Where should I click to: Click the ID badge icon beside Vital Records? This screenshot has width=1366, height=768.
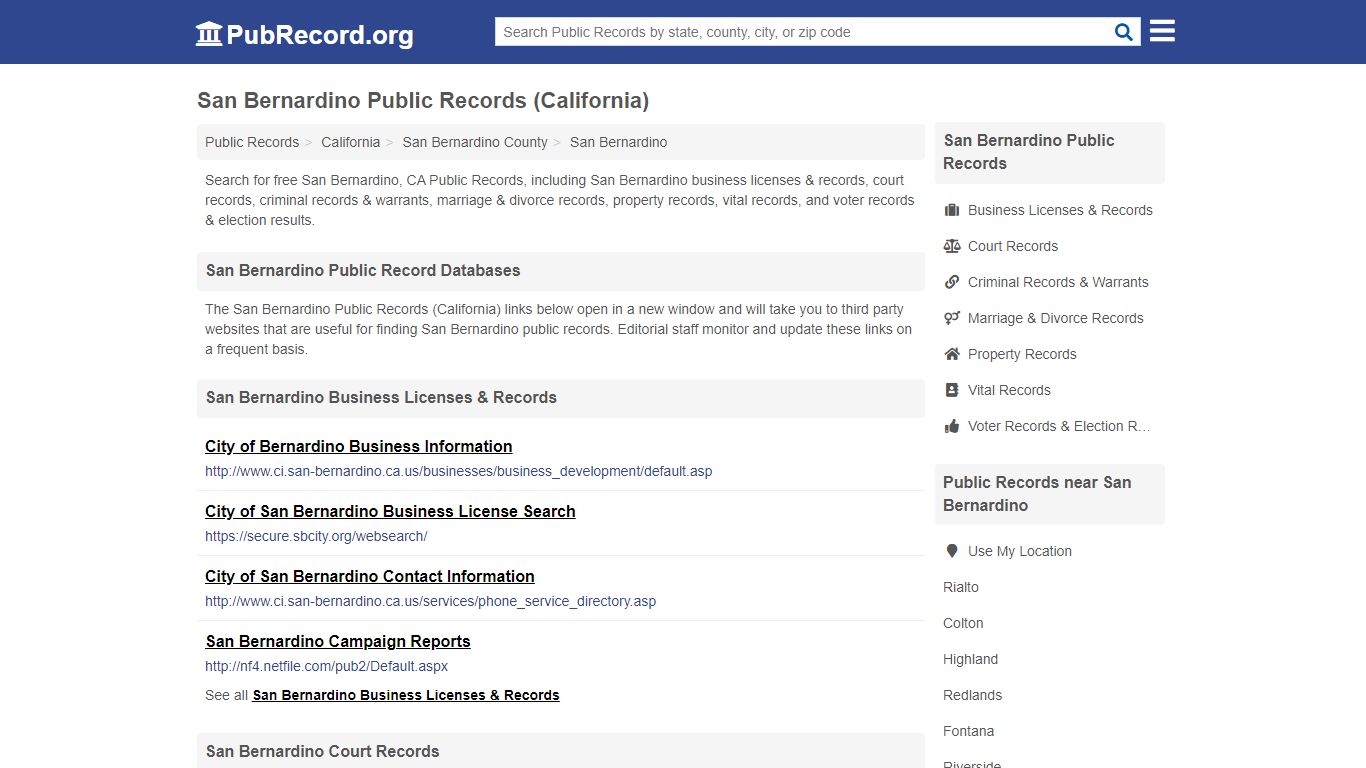[952, 390]
